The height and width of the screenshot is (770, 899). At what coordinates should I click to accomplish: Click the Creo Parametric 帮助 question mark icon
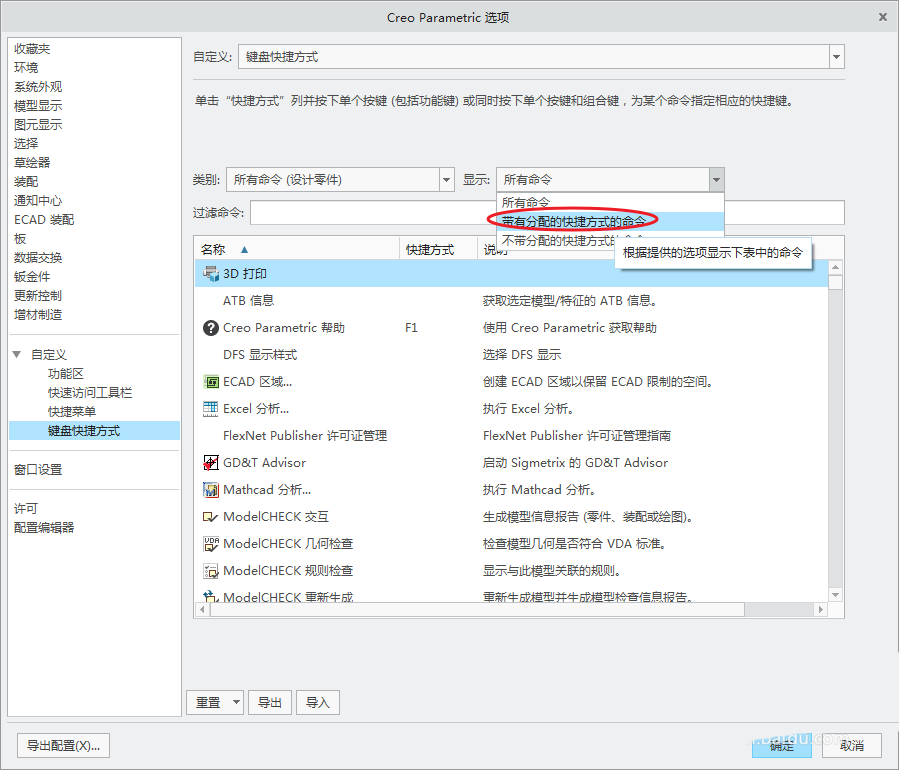pos(210,328)
